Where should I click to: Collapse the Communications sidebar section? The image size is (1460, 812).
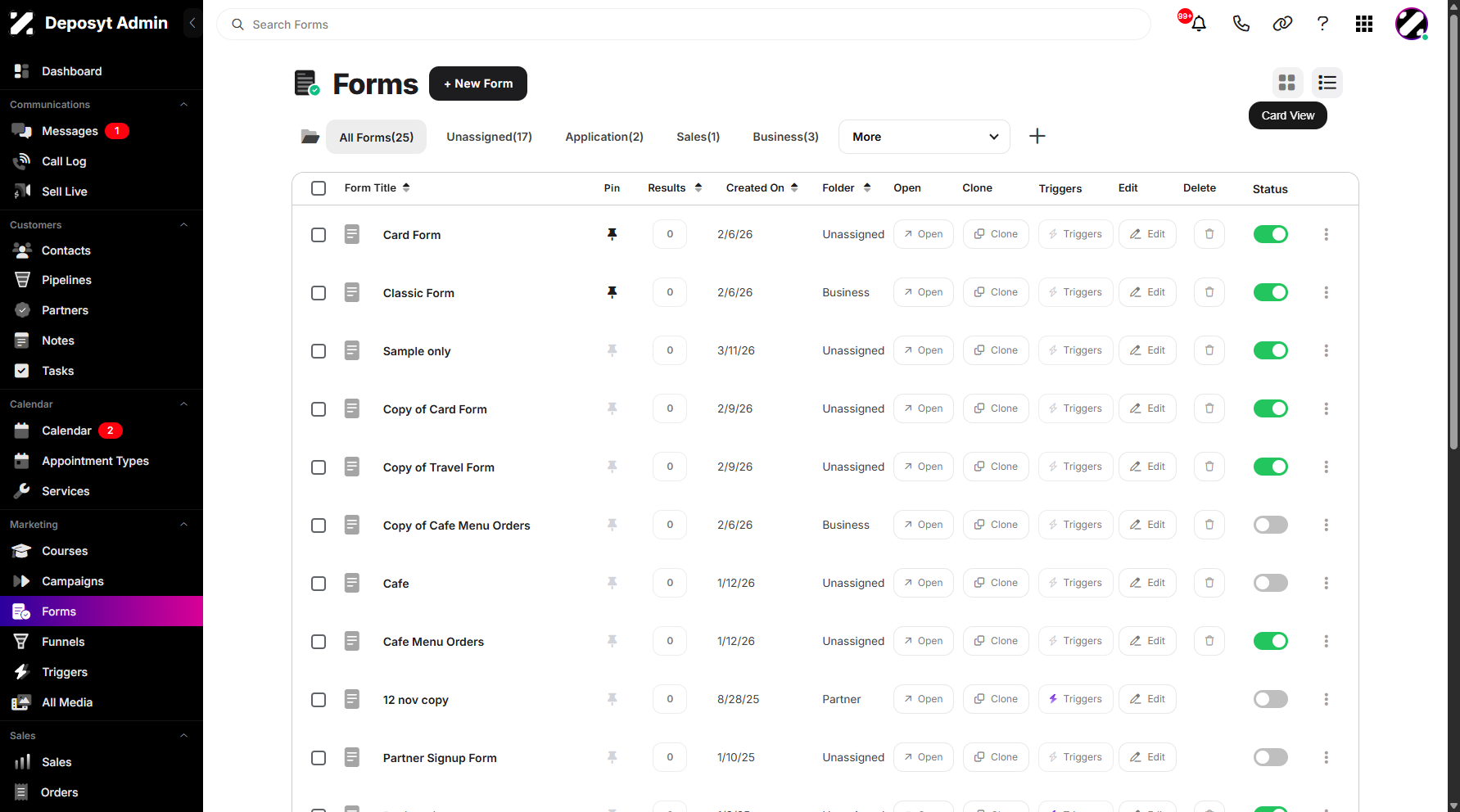(x=183, y=105)
